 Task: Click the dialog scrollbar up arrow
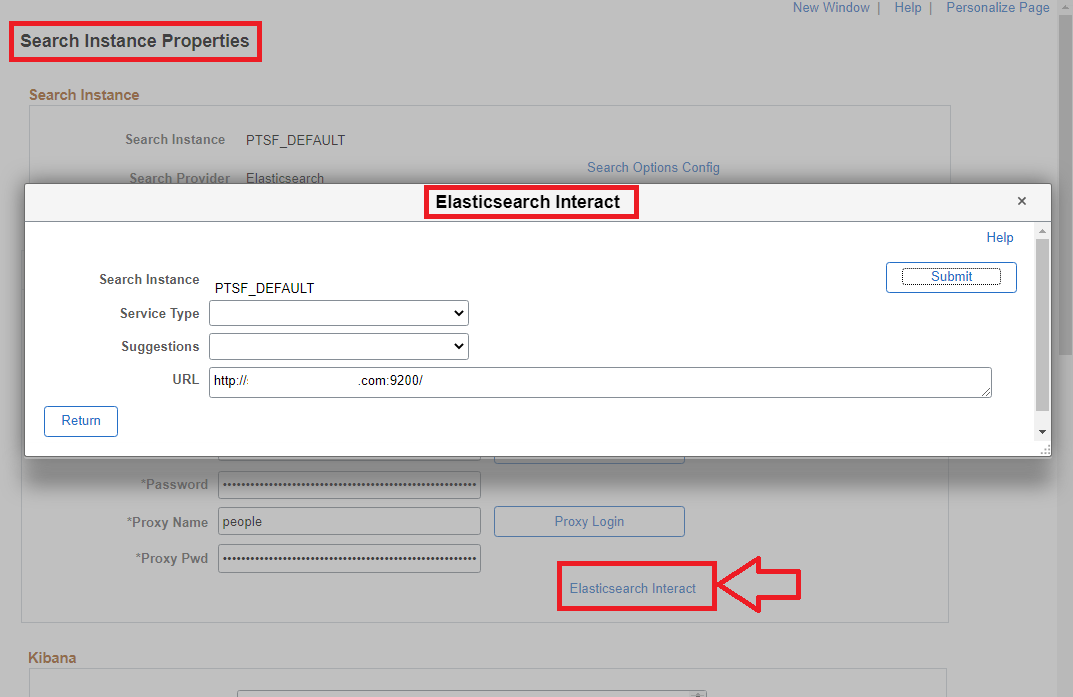[x=1042, y=232]
